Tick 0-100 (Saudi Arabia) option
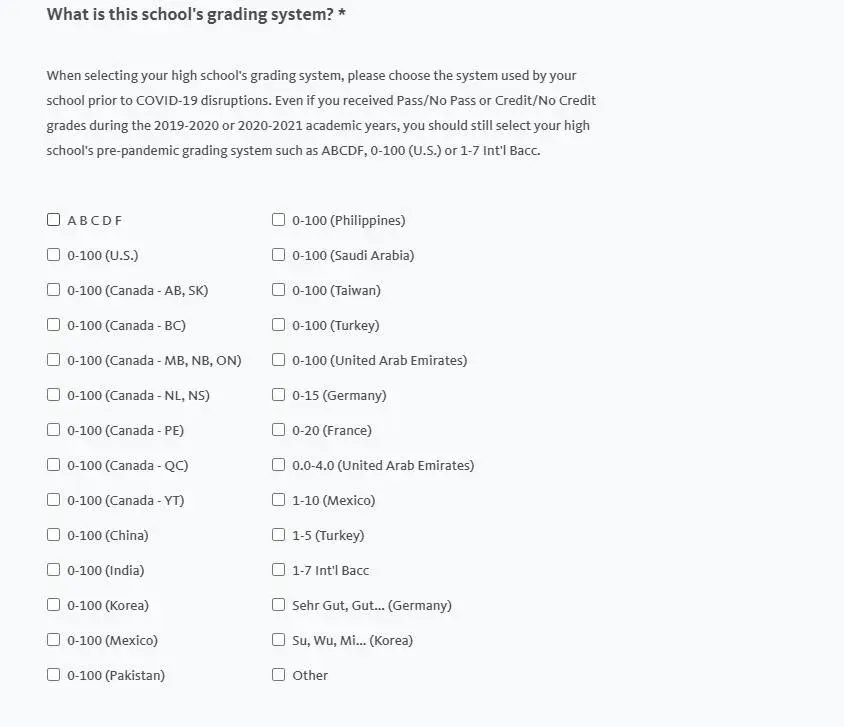The height and width of the screenshot is (727, 844). point(279,255)
